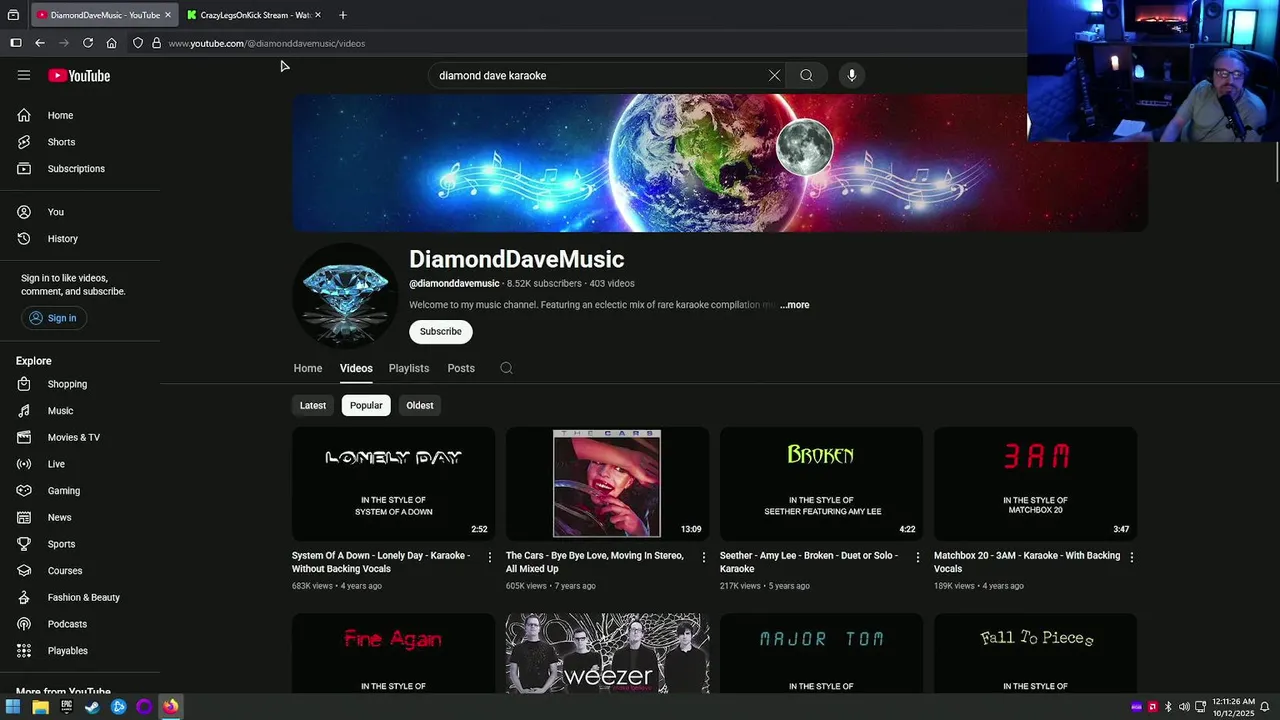Click the 3AM video thumbnail
The height and width of the screenshot is (720, 1280).
click(x=1035, y=484)
